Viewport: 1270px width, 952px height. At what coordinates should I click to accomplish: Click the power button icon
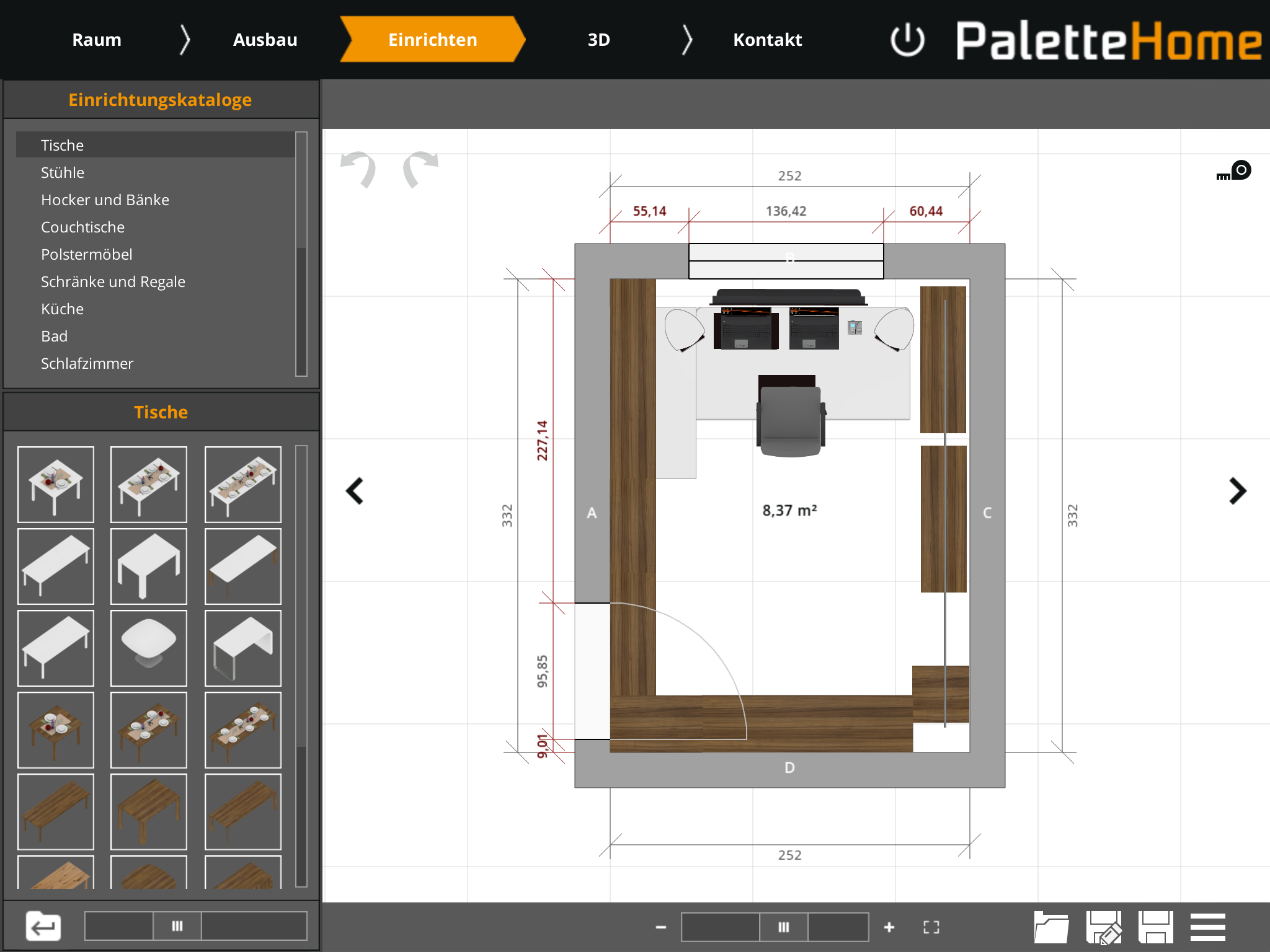(x=907, y=40)
